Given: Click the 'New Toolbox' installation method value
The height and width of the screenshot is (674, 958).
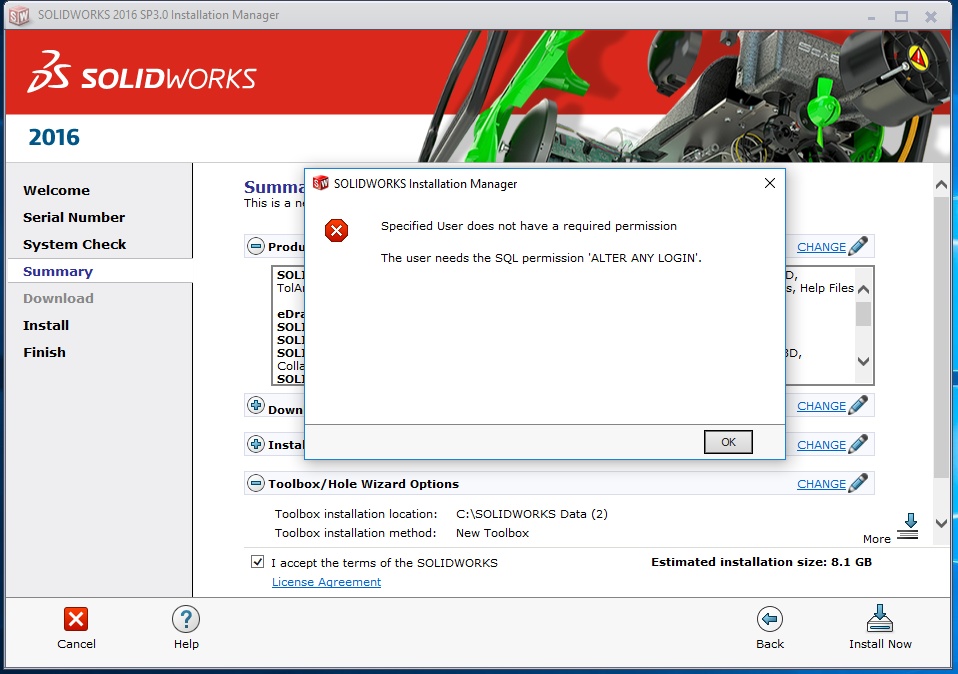Looking at the screenshot, I should click(x=492, y=533).
